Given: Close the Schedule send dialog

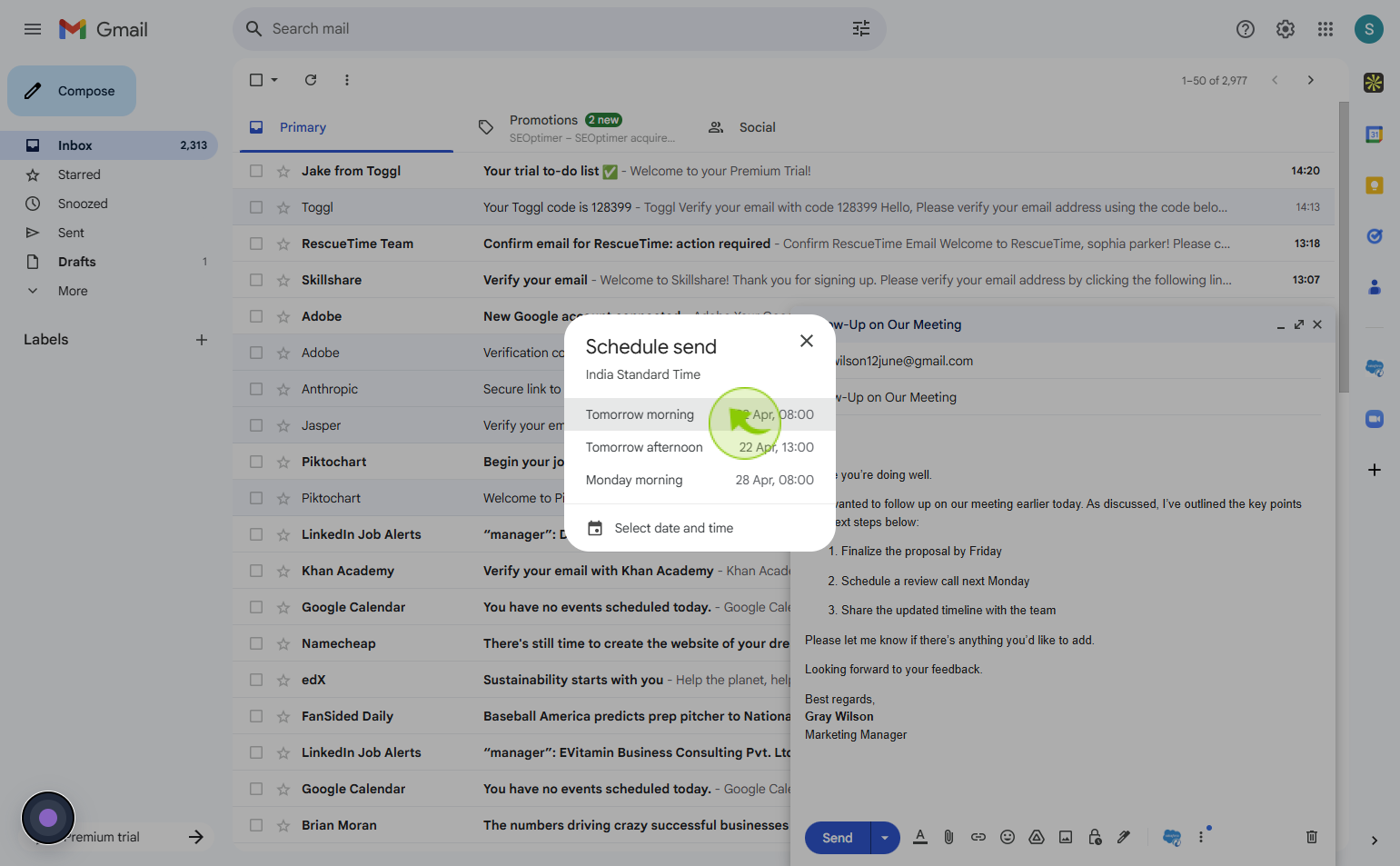Looking at the screenshot, I should tap(807, 341).
